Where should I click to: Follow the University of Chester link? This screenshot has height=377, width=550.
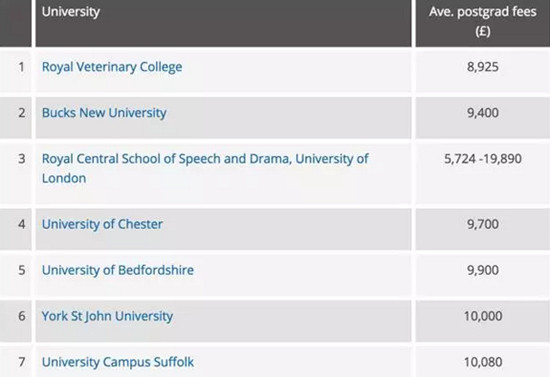pos(102,224)
